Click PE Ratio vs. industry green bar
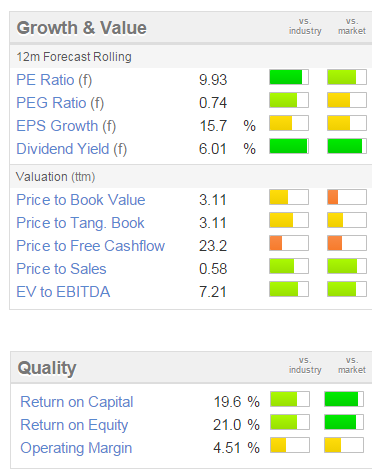This screenshot has height=475, width=372. pyautogui.click(x=289, y=77)
